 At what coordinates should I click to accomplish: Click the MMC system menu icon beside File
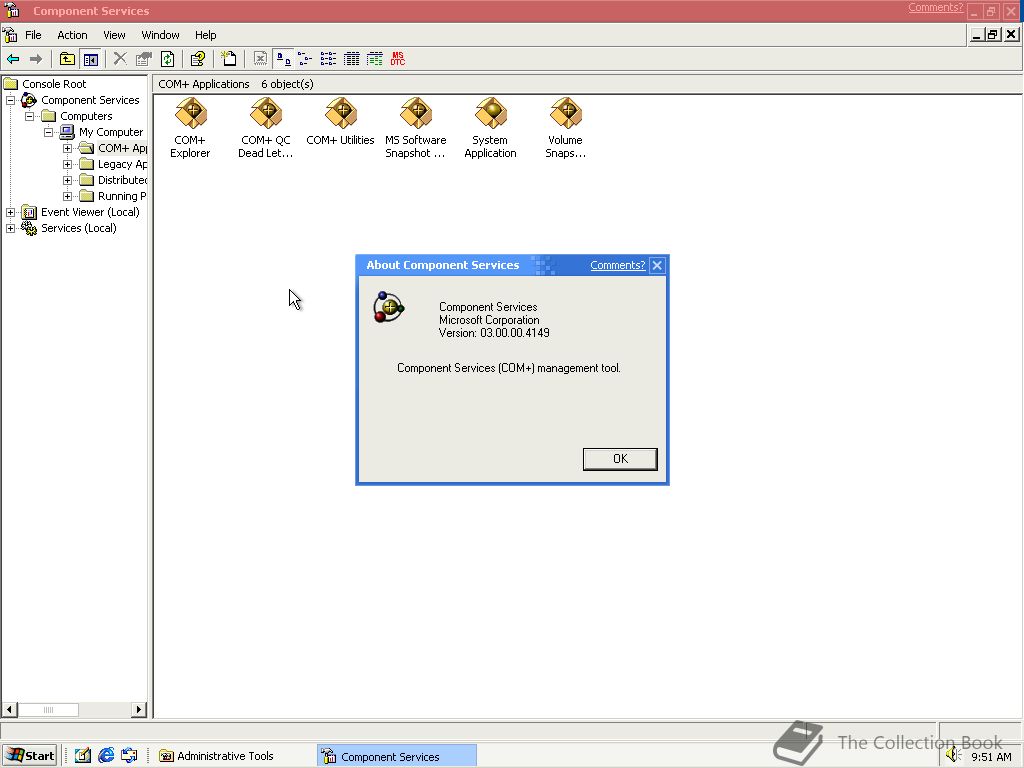coord(10,35)
